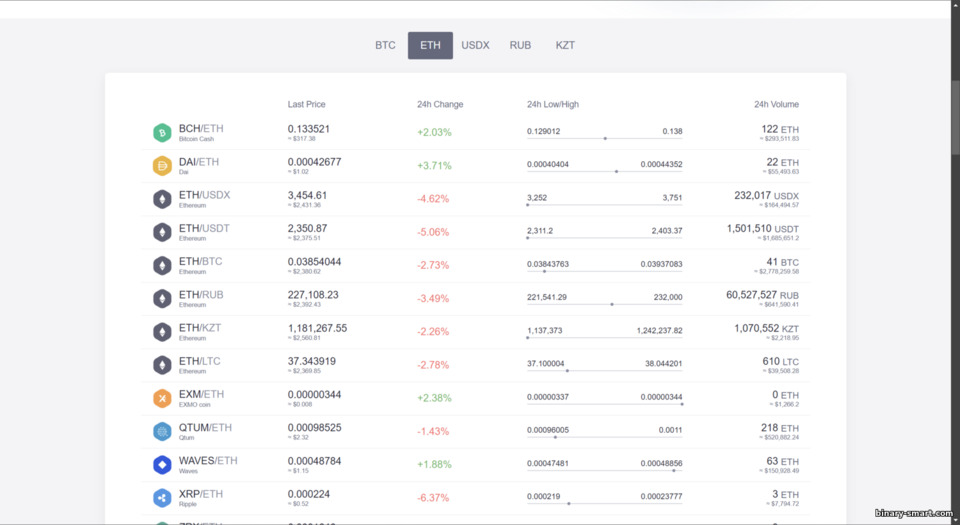The height and width of the screenshot is (525, 960).
Task: Click the 24h Volume column header
Action: [x=776, y=104]
